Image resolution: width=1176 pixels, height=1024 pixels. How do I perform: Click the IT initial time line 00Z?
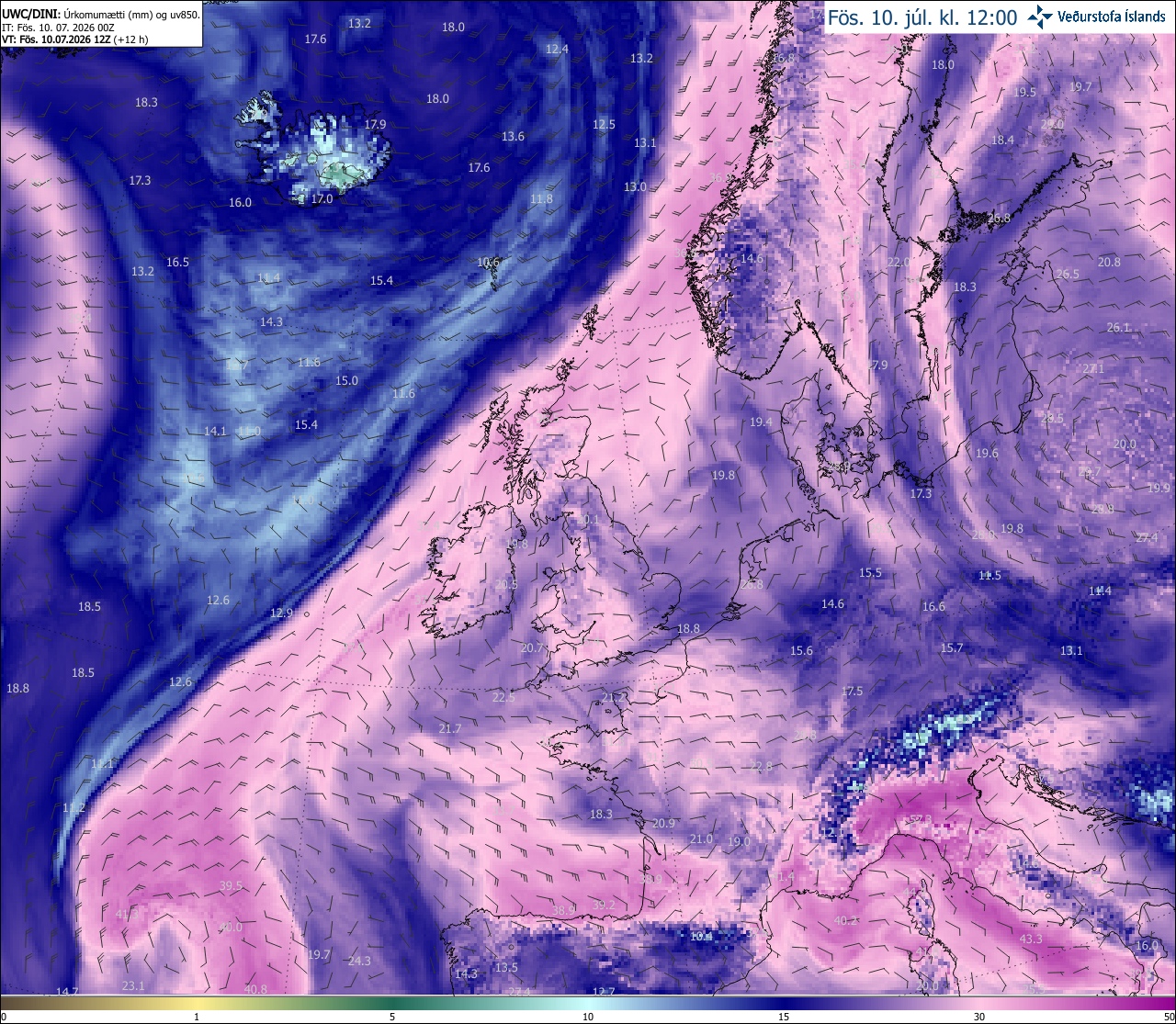[58, 27]
